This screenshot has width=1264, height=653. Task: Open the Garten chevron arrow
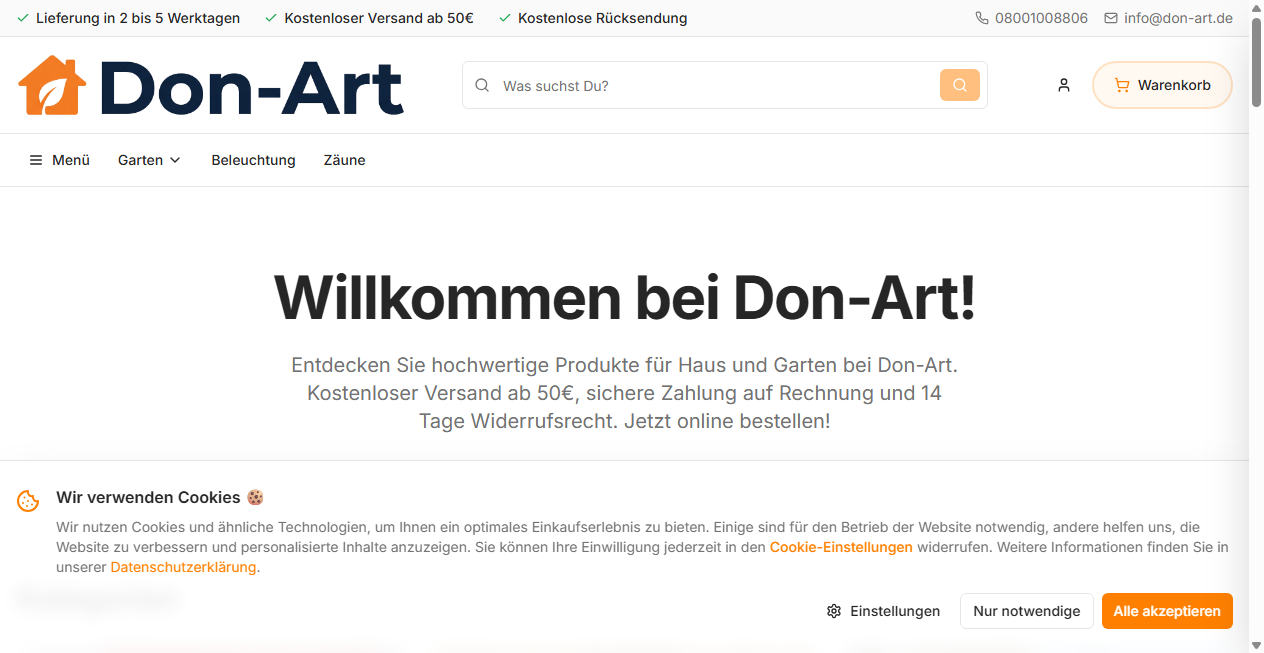(176, 160)
